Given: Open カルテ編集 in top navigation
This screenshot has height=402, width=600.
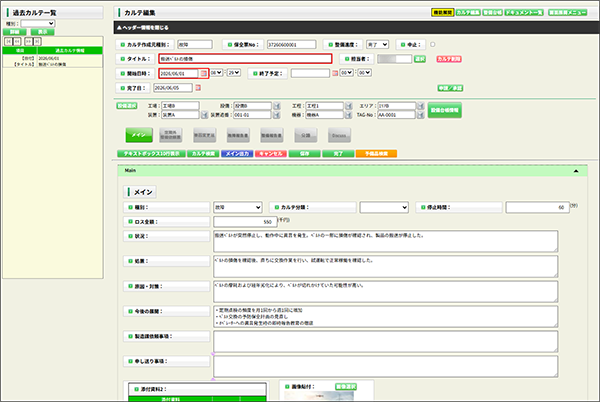Looking at the screenshot, I should pos(468,13).
